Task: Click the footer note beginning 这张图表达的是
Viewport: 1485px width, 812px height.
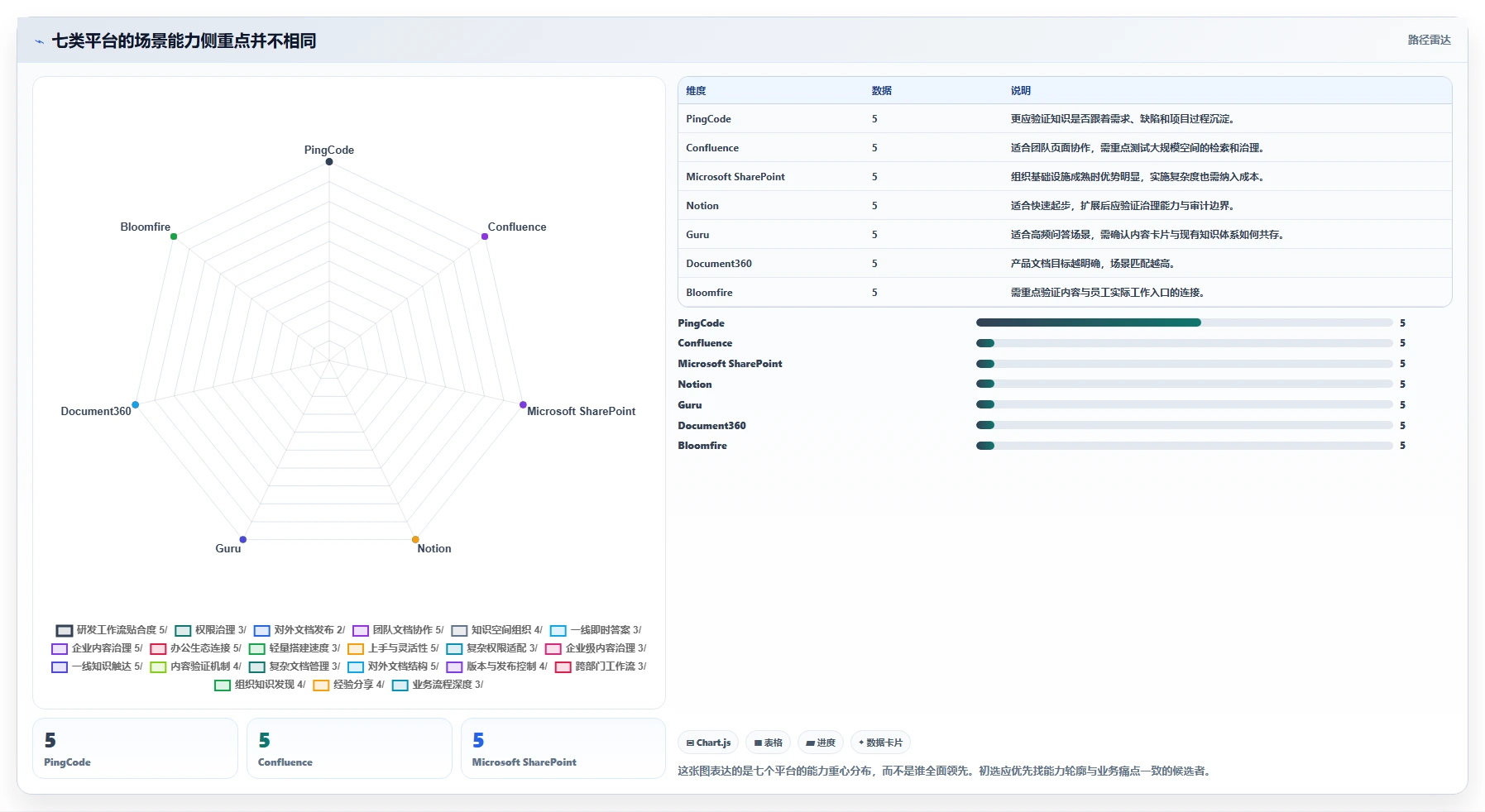Action: click(946, 771)
